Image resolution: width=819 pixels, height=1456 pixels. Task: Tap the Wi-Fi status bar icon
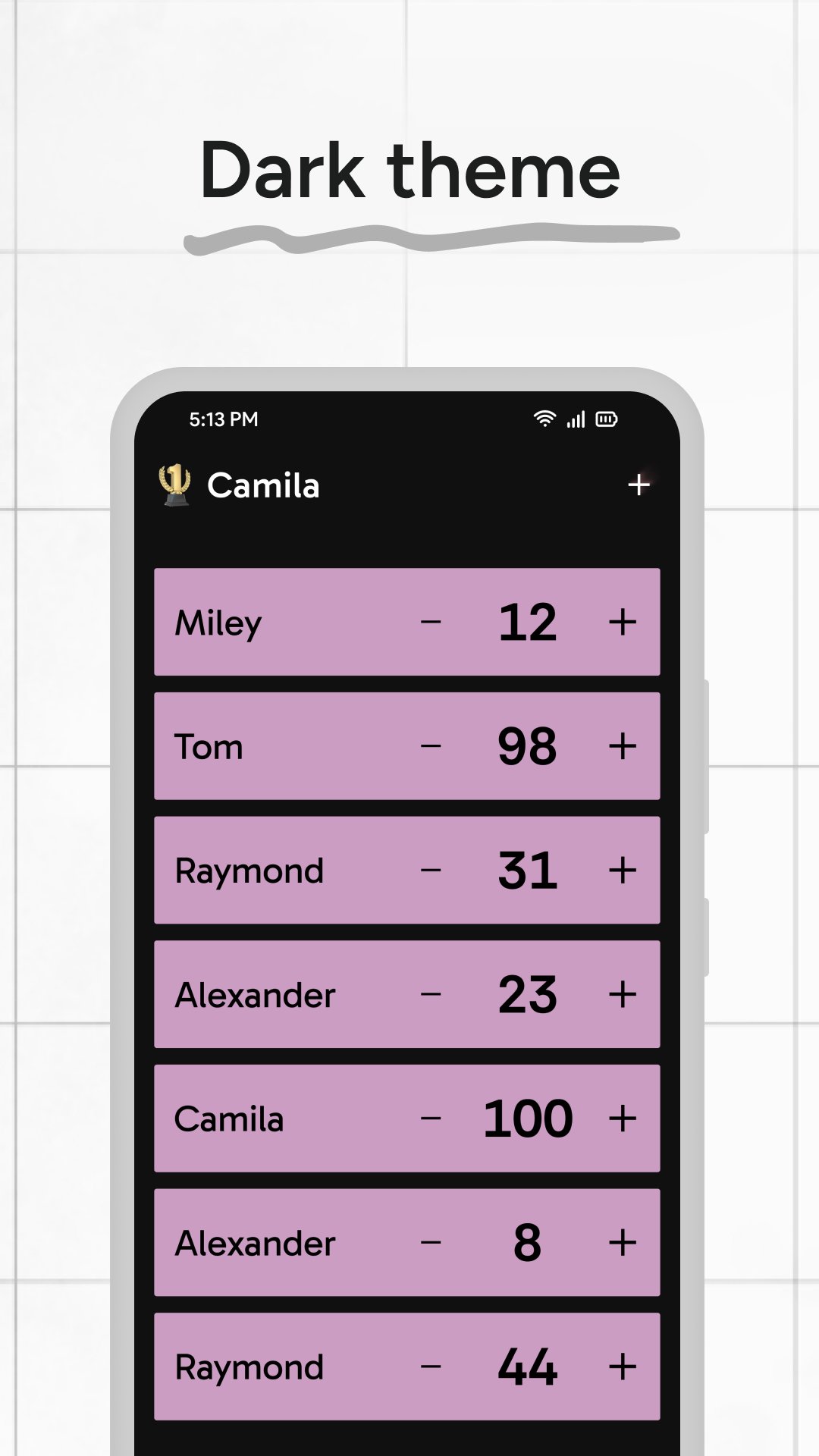[544, 419]
